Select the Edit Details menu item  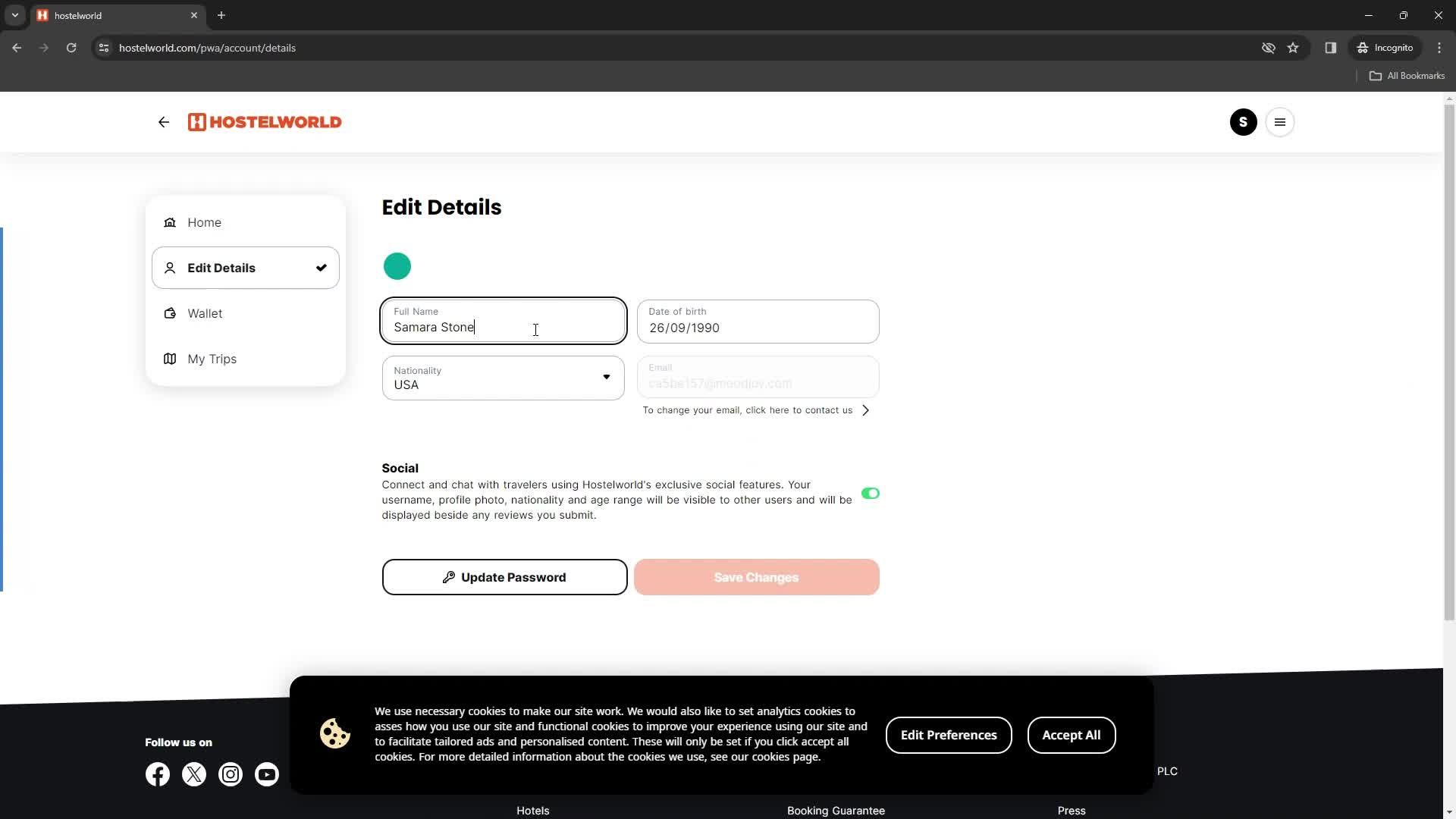pyautogui.click(x=245, y=267)
